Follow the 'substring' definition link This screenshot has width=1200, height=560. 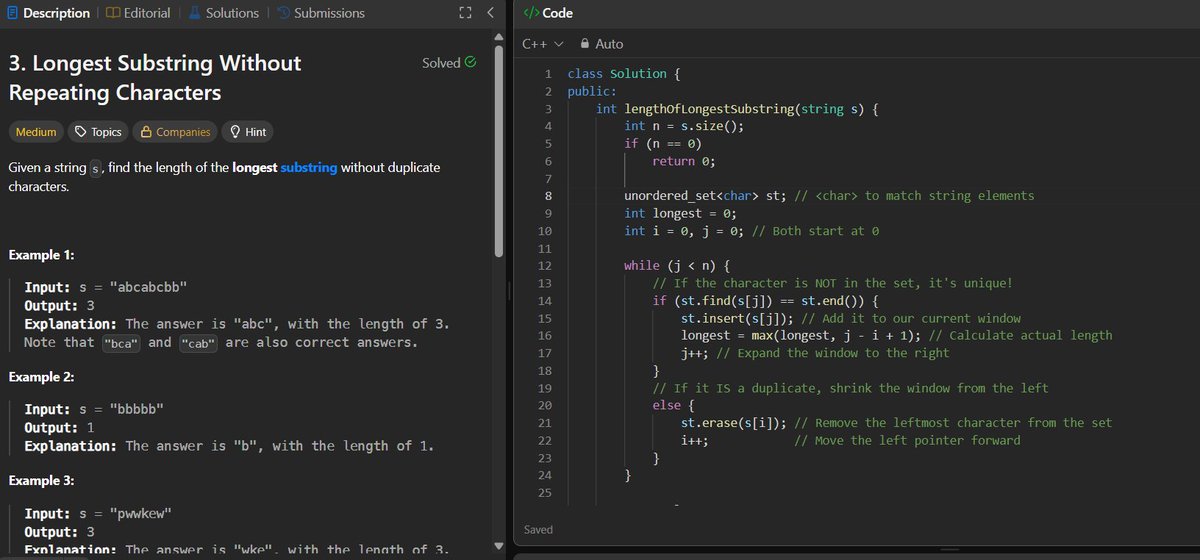tap(309, 167)
